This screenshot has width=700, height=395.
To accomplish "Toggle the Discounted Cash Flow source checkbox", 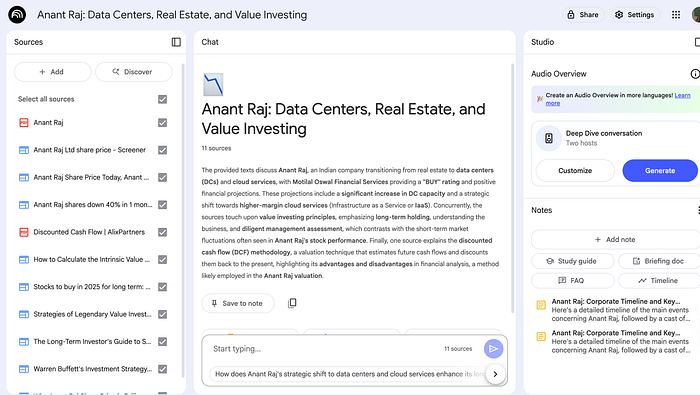I will pyautogui.click(x=162, y=232).
